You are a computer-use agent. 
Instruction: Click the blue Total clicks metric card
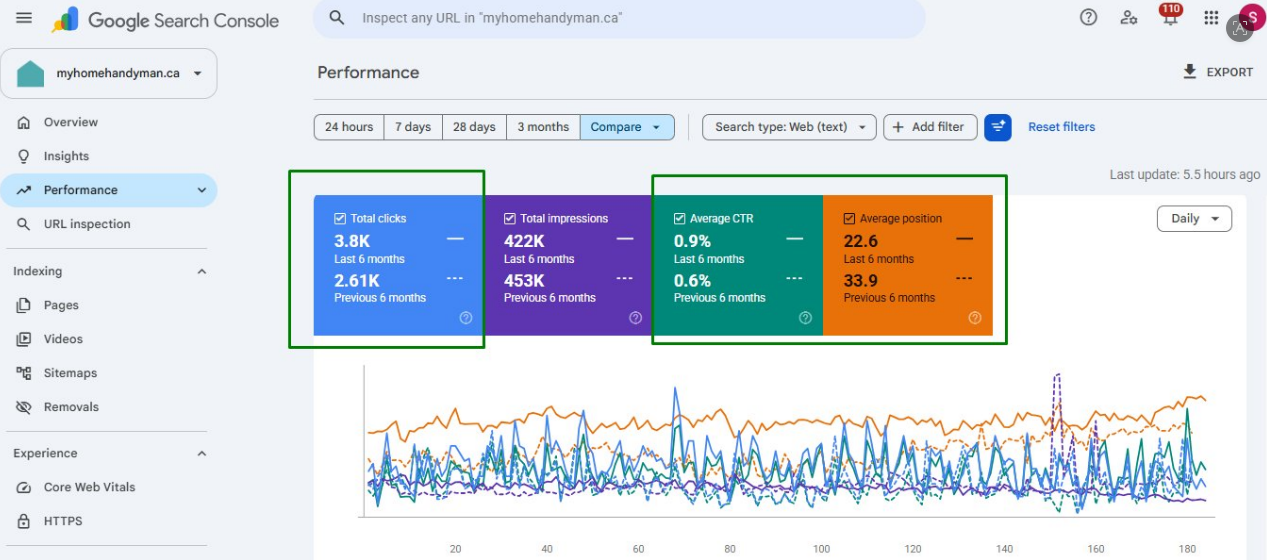pos(398,265)
